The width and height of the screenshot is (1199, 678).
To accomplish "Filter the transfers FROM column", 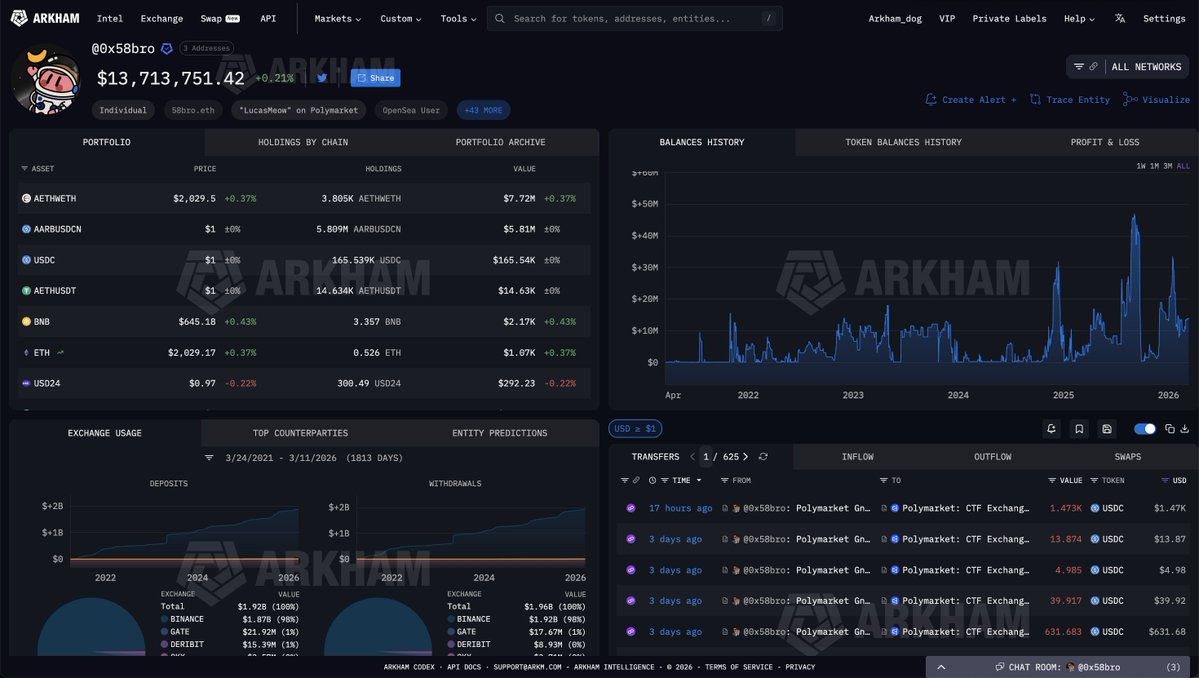I will click(x=724, y=480).
